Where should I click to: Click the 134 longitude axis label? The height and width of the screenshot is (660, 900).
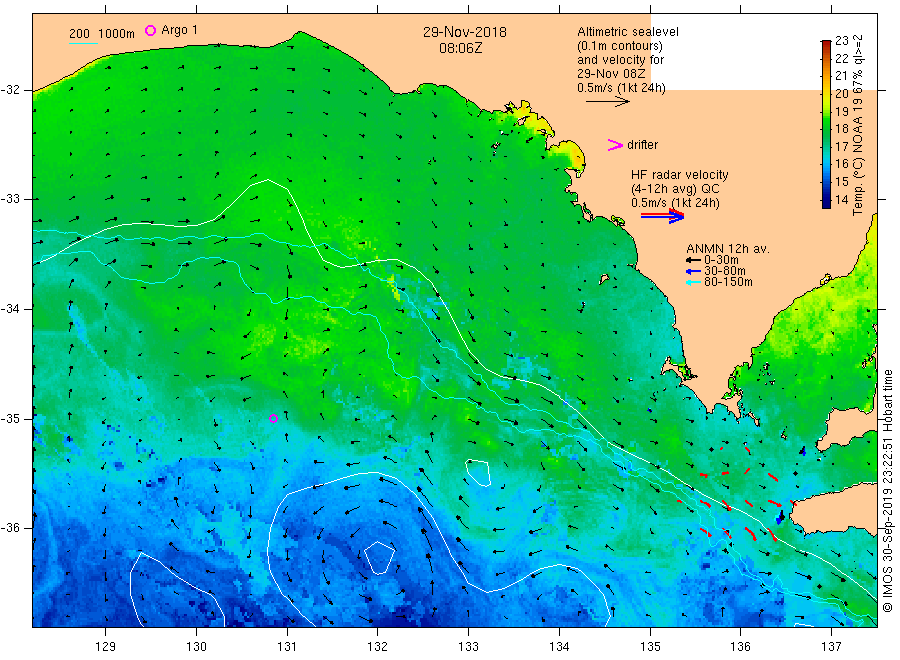559,647
